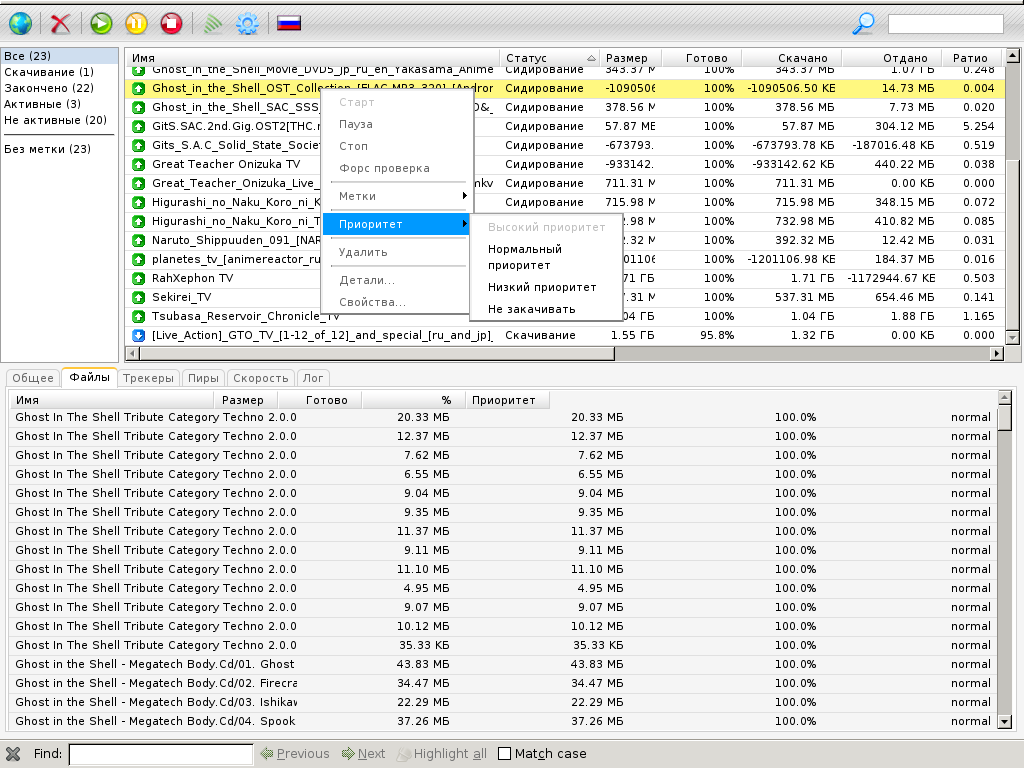Click files list scroll-down arrow
The width and height of the screenshot is (1024, 768).
coord(1005,722)
